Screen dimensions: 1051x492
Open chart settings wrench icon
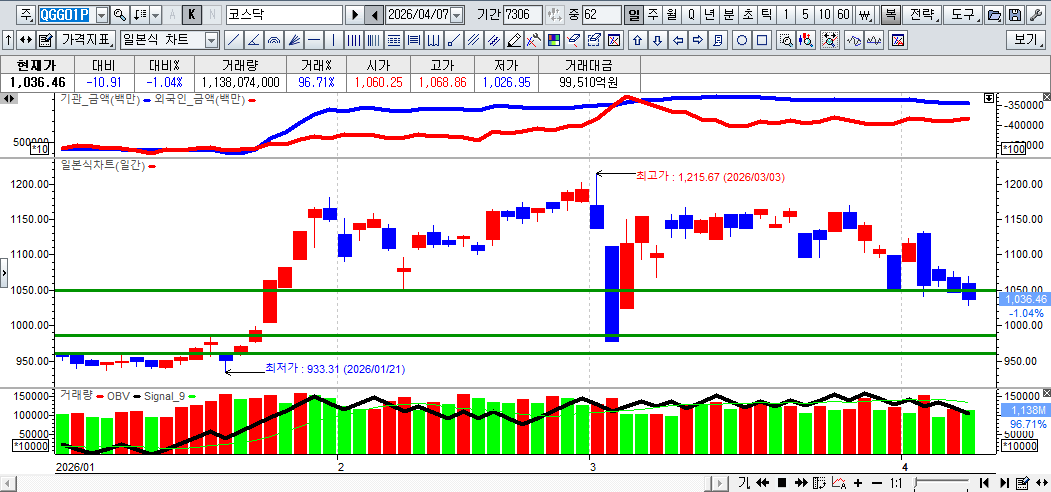1034,15
